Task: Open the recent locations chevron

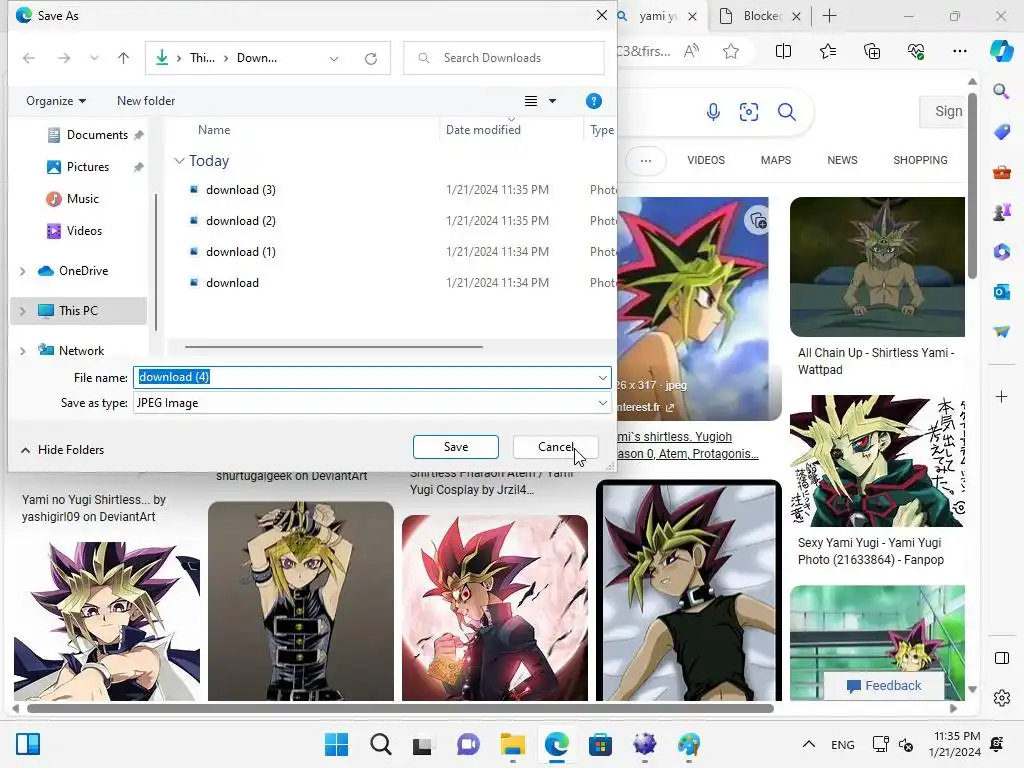Action: (x=94, y=58)
